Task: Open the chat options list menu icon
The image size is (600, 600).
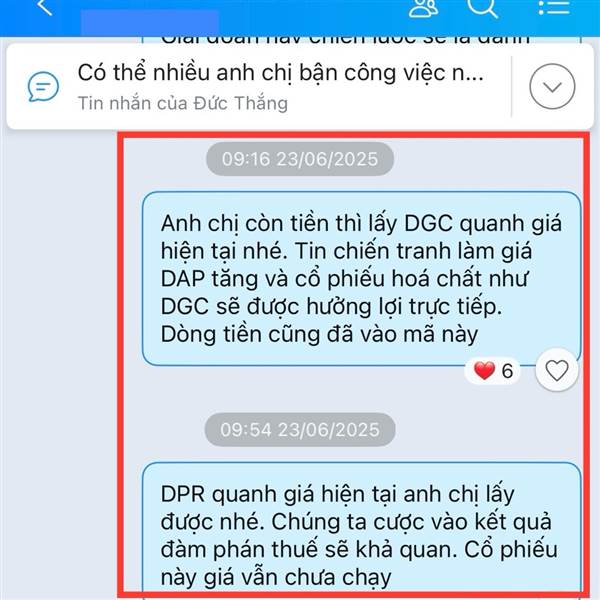Action: click(554, 7)
